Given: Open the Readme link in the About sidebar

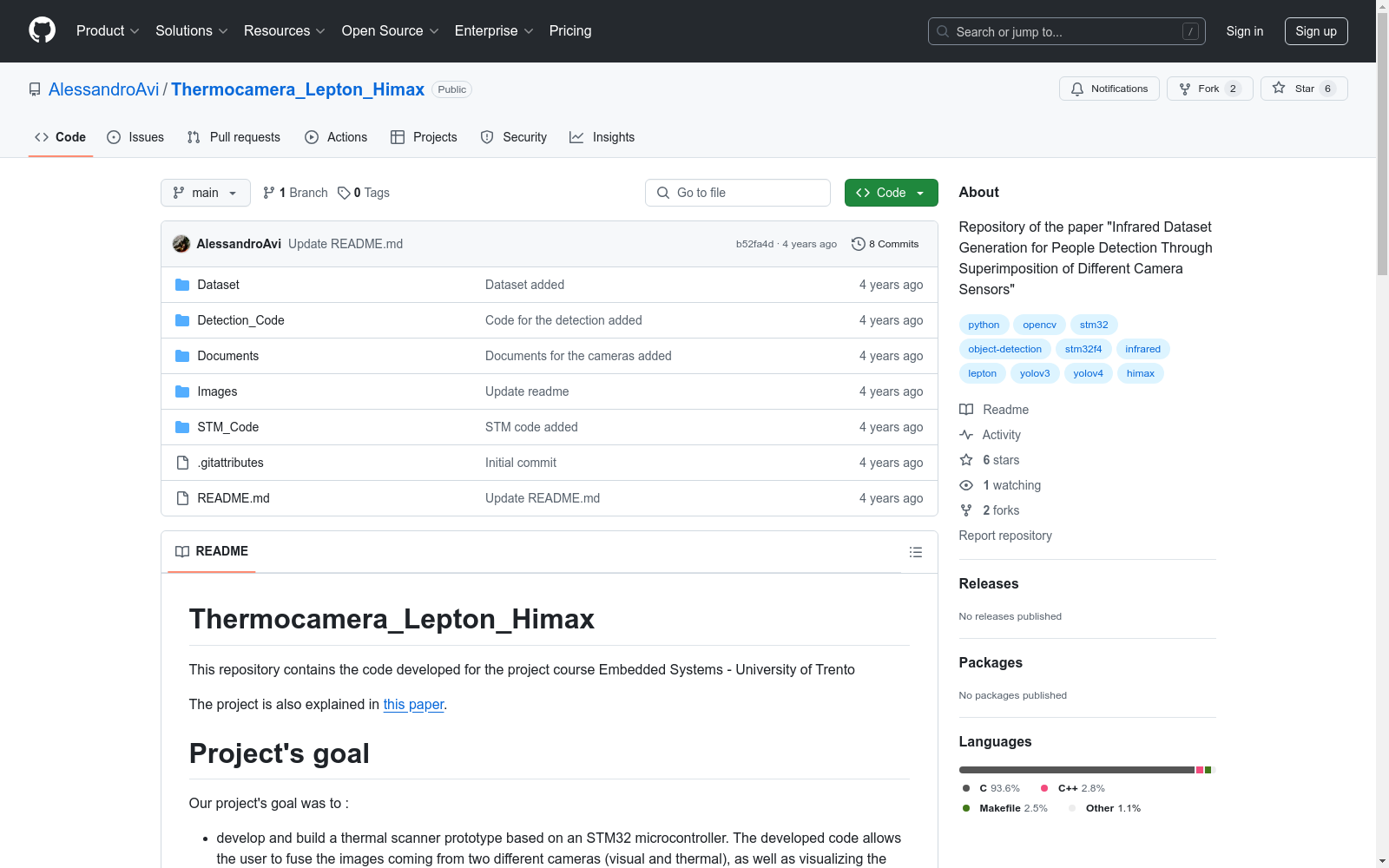Looking at the screenshot, I should pyautogui.click(x=994, y=410).
